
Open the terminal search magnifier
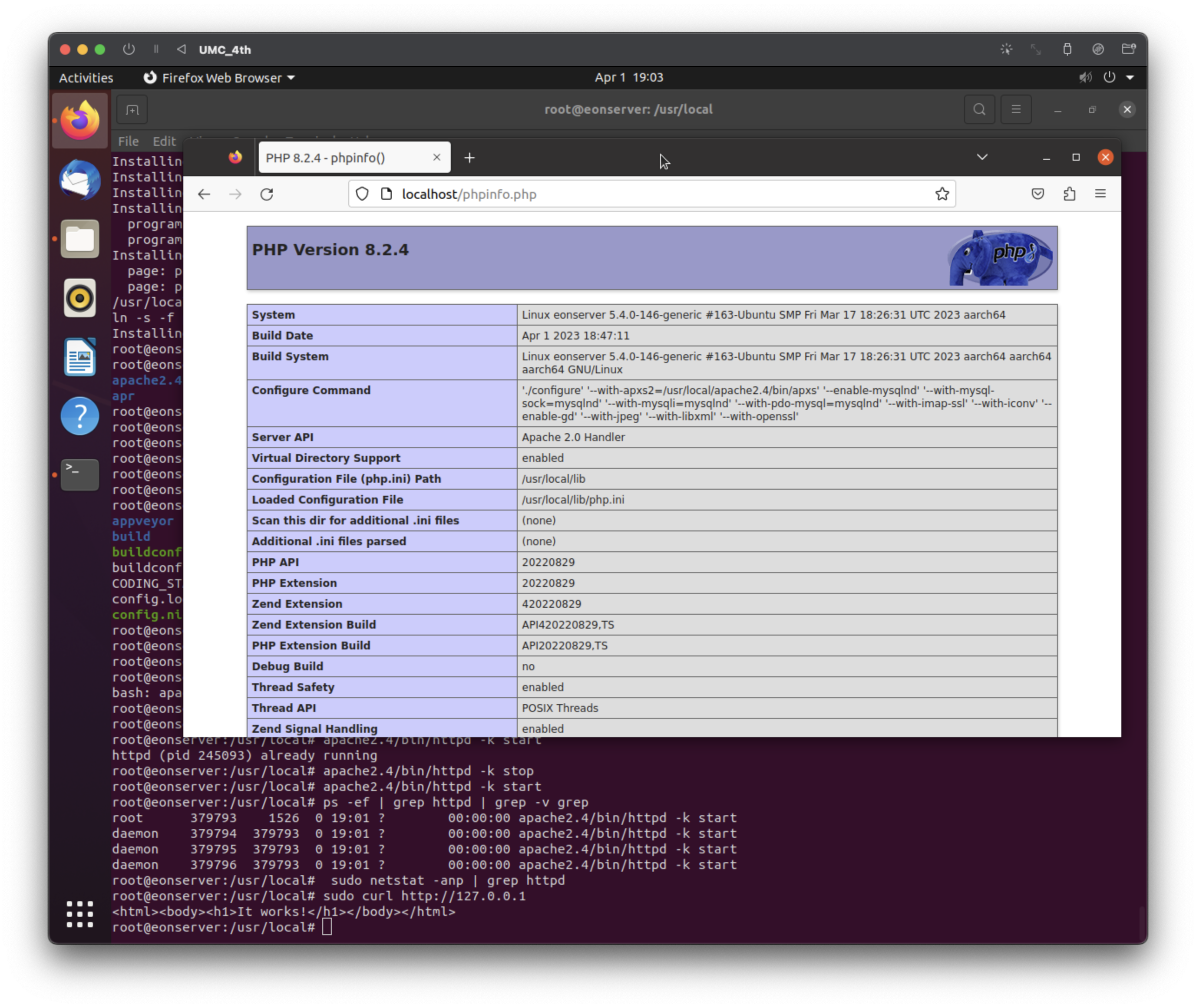pos(979,109)
